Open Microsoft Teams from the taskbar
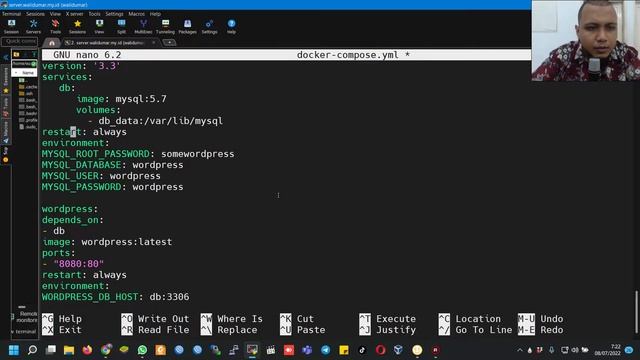This screenshot has height=360, width=640. [307, 350]
